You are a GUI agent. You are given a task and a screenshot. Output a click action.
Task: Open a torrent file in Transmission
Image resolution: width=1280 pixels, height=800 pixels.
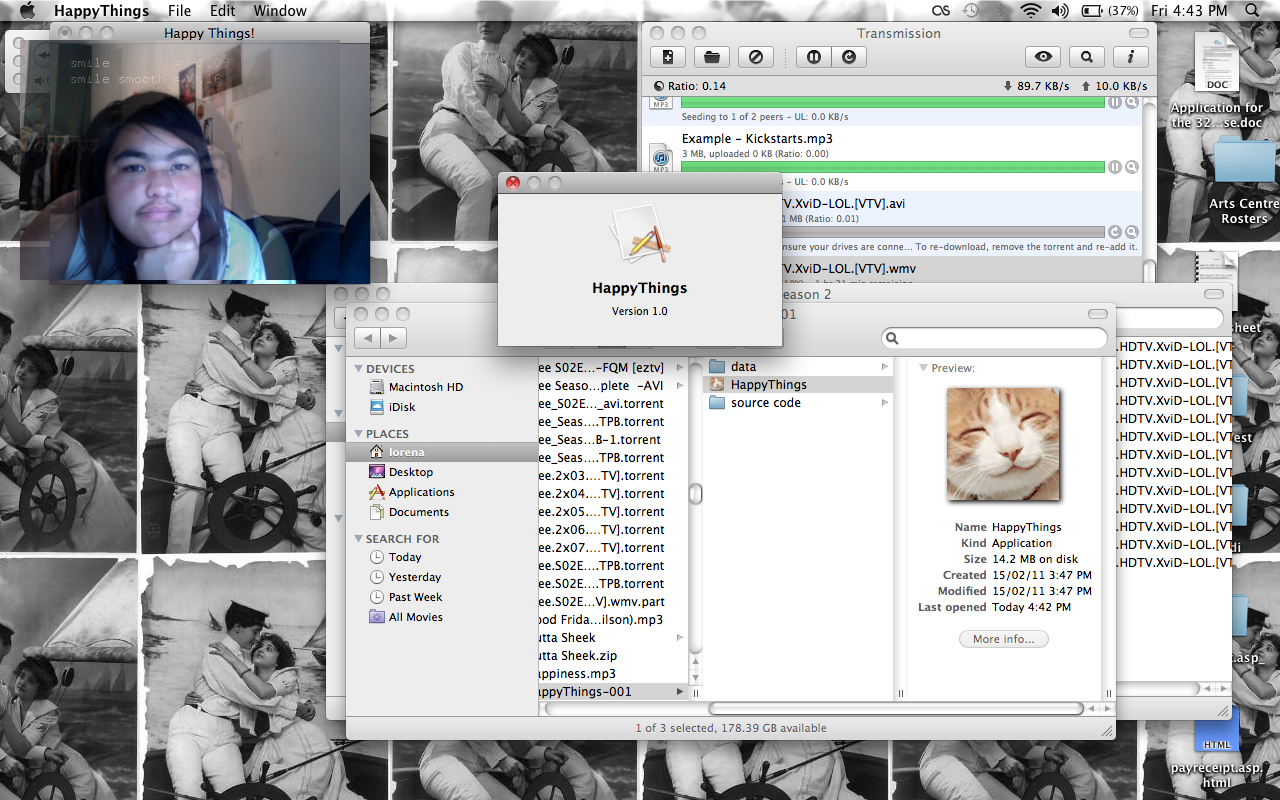pos(712,57)
